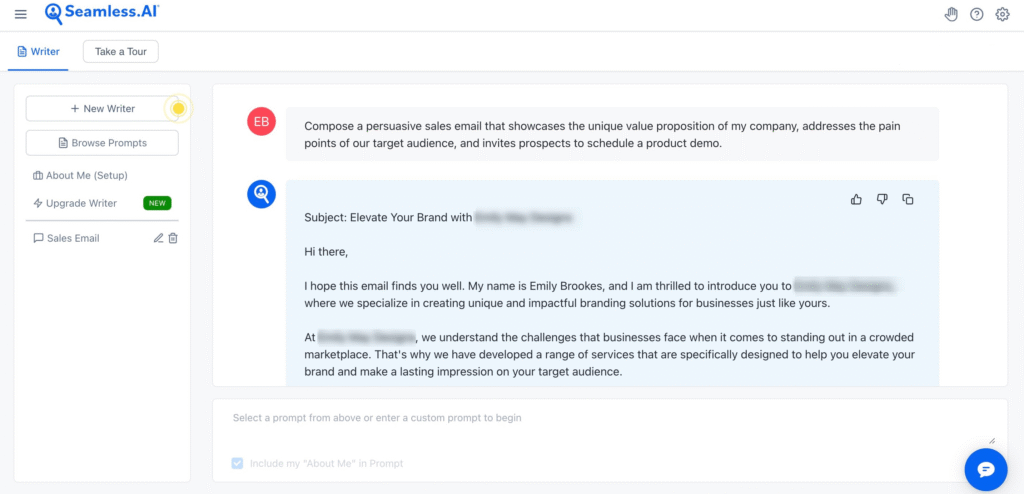Dislike the response with thumbs down
The width and height of the screenshot is (1024, 494).
pos(882,199)
